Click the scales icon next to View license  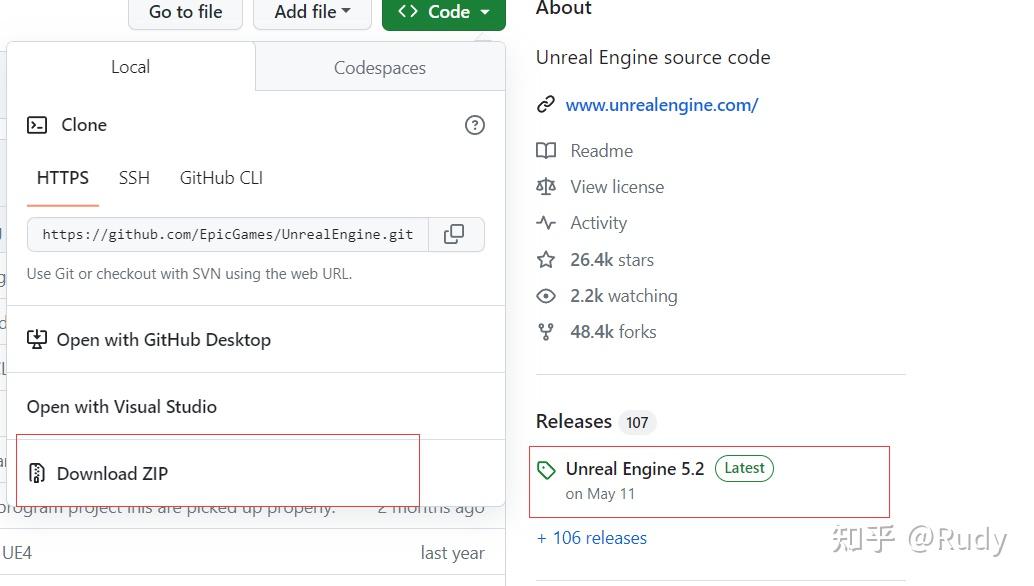546,186
